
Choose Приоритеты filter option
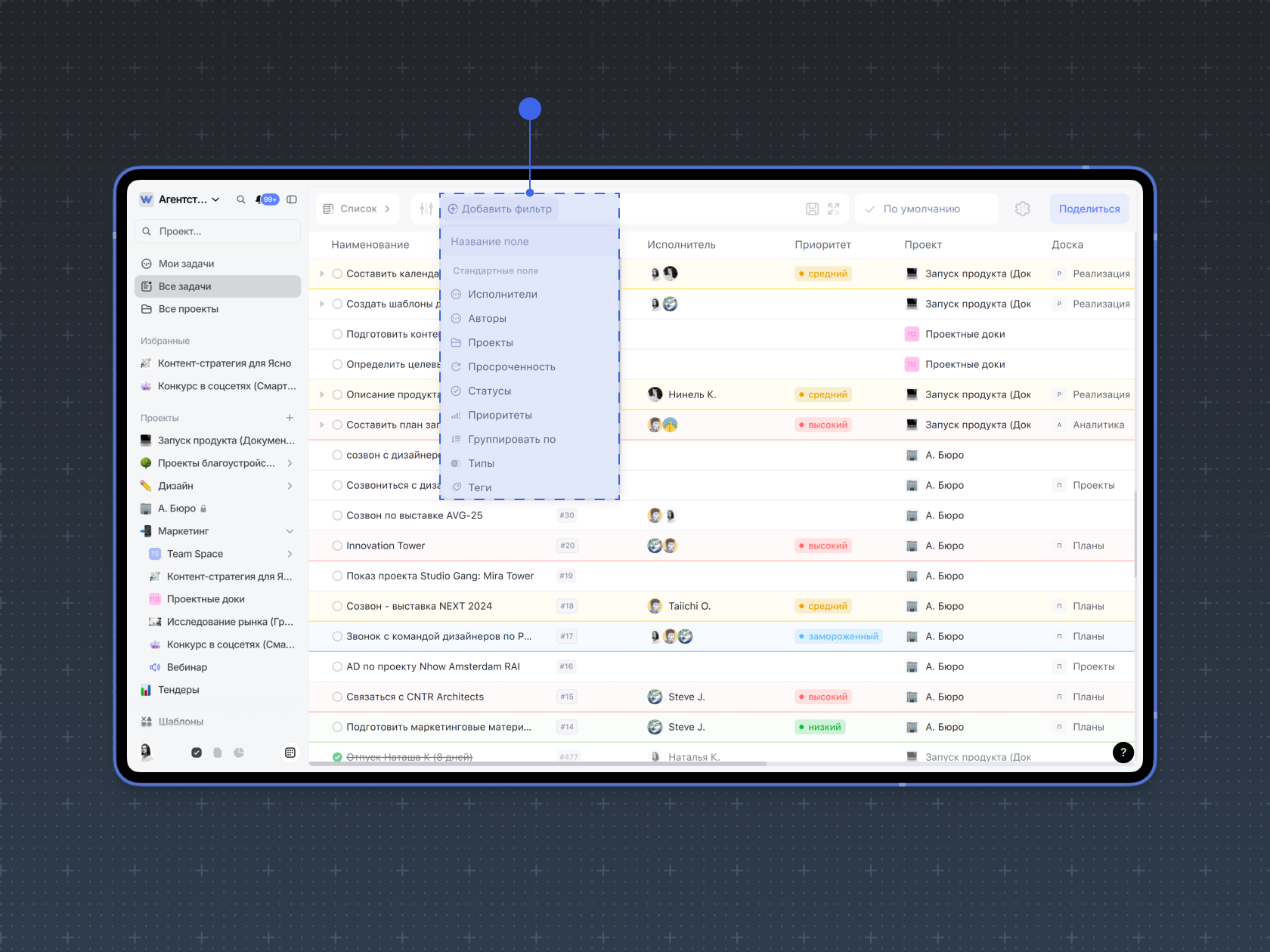point(500,416)
